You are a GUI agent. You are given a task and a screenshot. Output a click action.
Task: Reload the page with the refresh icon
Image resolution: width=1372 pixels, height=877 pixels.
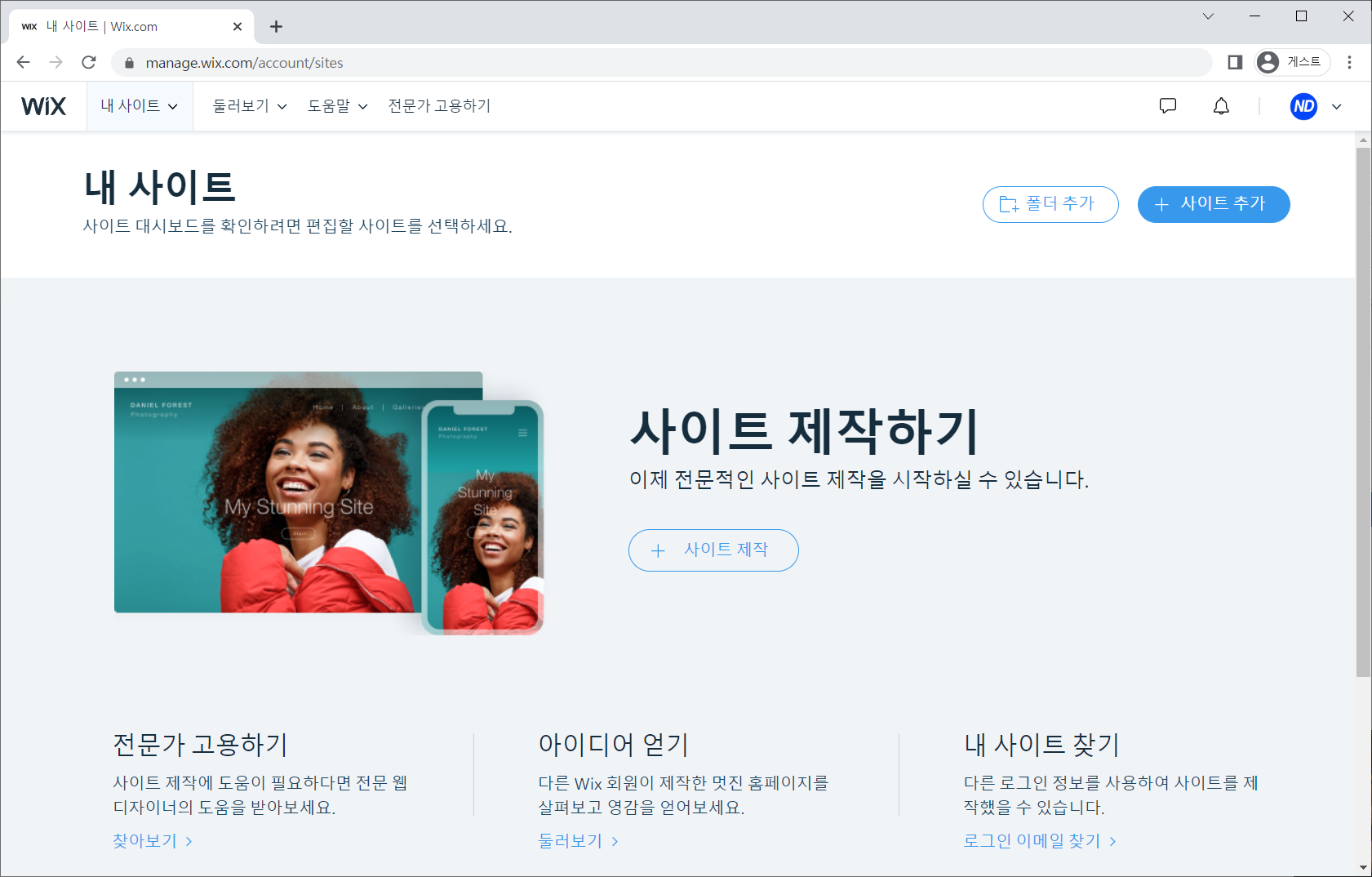(89, 62)
